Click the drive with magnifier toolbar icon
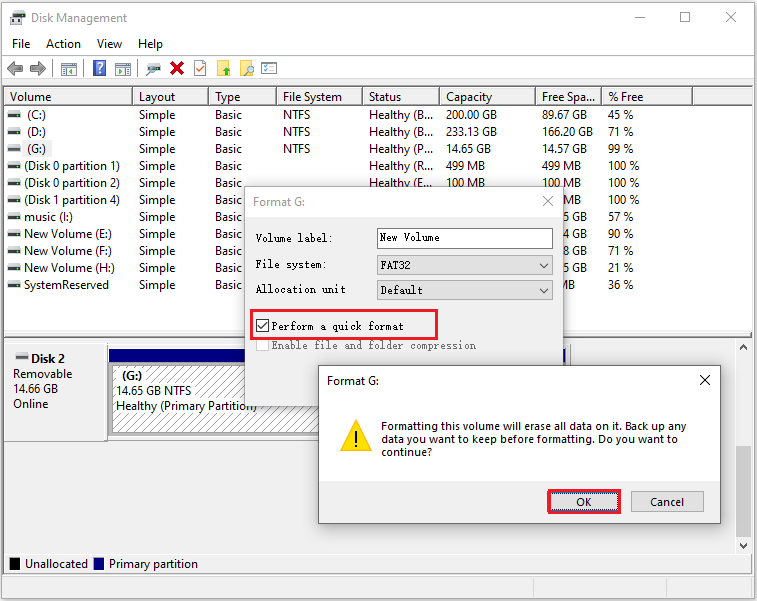The image size is (757, 601). 154,69
